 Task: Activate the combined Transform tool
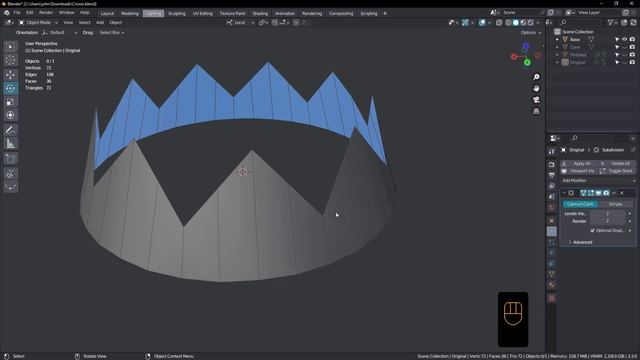point(11,115)
